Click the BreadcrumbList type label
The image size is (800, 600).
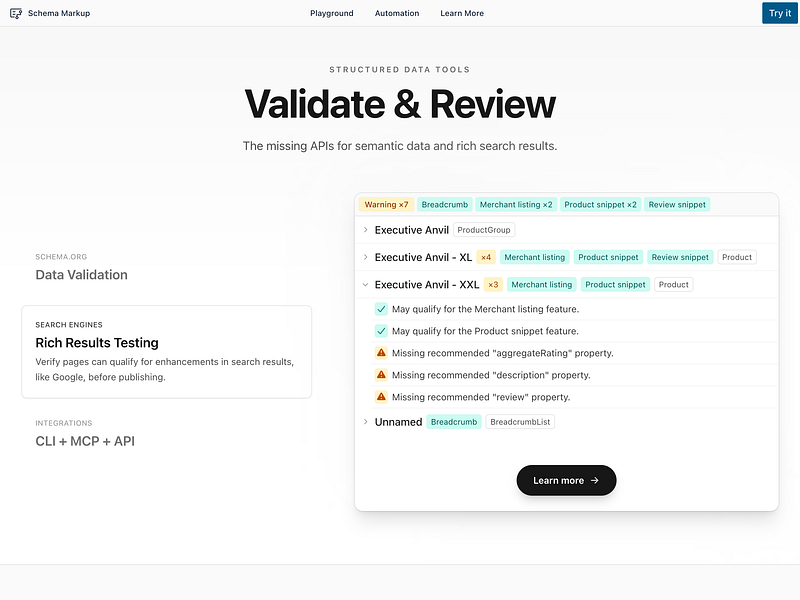520,422
